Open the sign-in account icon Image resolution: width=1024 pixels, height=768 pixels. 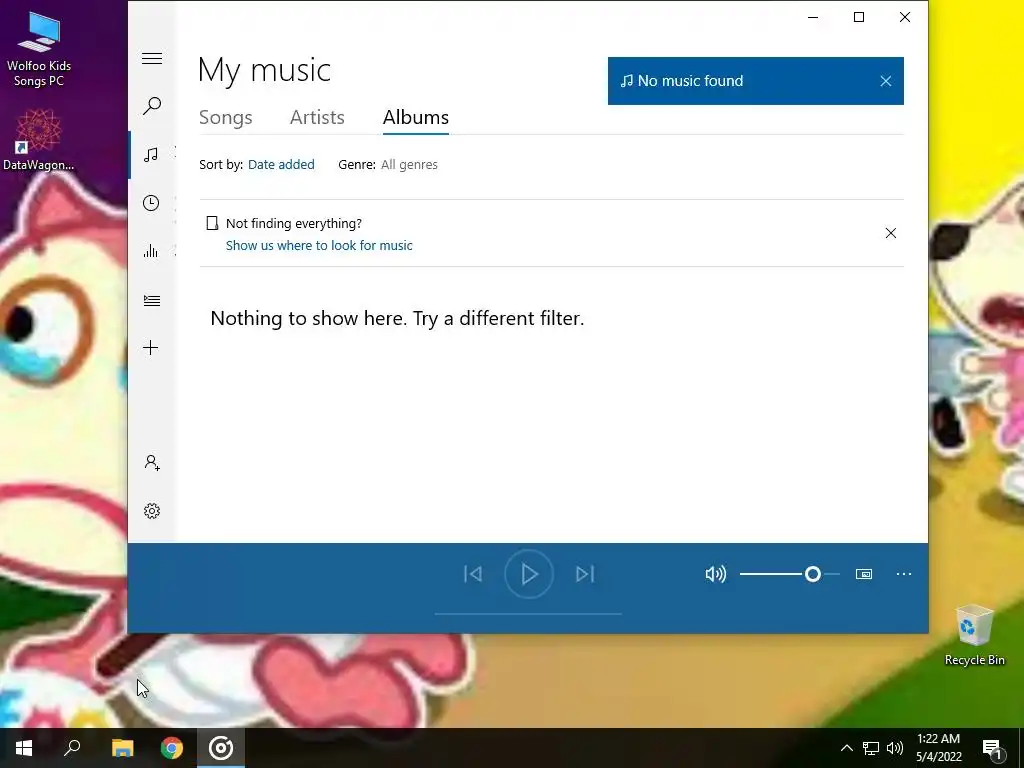(152, 463)
